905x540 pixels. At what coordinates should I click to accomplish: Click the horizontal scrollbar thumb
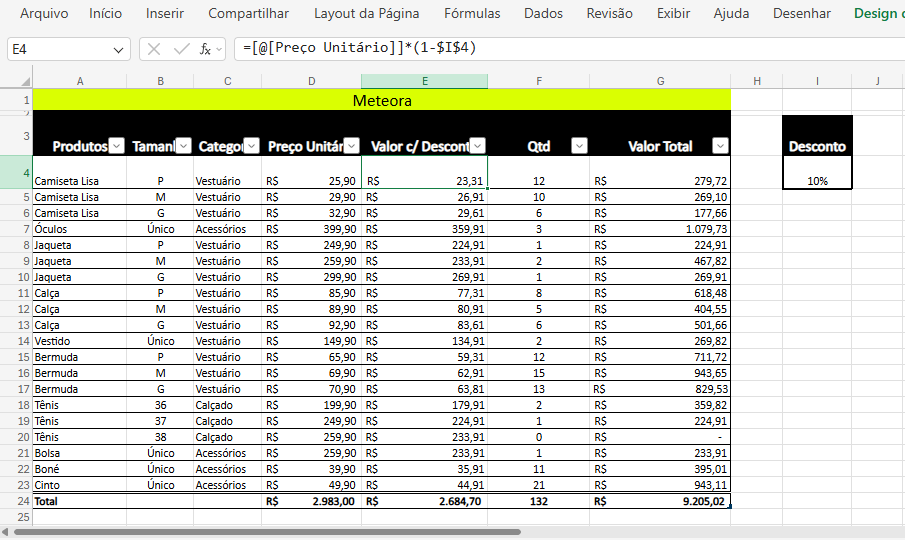(267, 532)
